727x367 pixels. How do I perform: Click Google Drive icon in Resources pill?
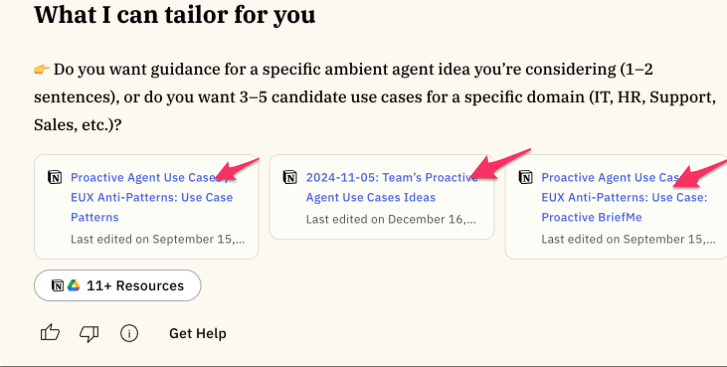point(73,285)
